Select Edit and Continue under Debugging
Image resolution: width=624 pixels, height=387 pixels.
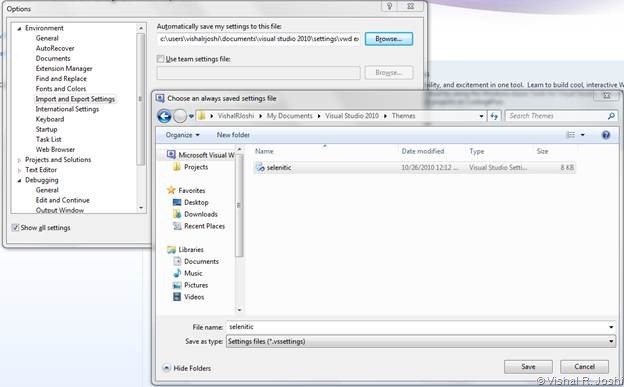(62, 200)
